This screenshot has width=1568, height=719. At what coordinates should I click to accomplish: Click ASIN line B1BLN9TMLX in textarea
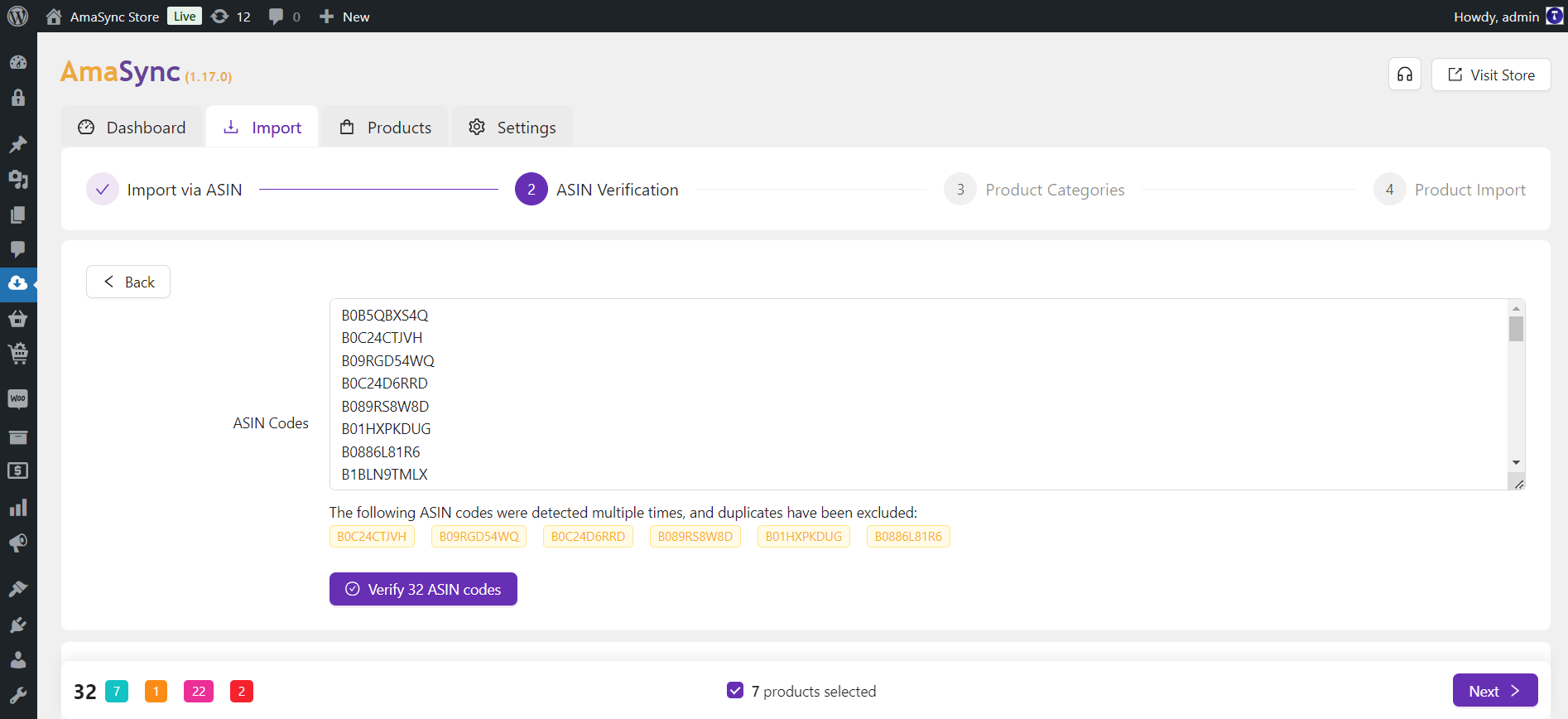(385, 475)
